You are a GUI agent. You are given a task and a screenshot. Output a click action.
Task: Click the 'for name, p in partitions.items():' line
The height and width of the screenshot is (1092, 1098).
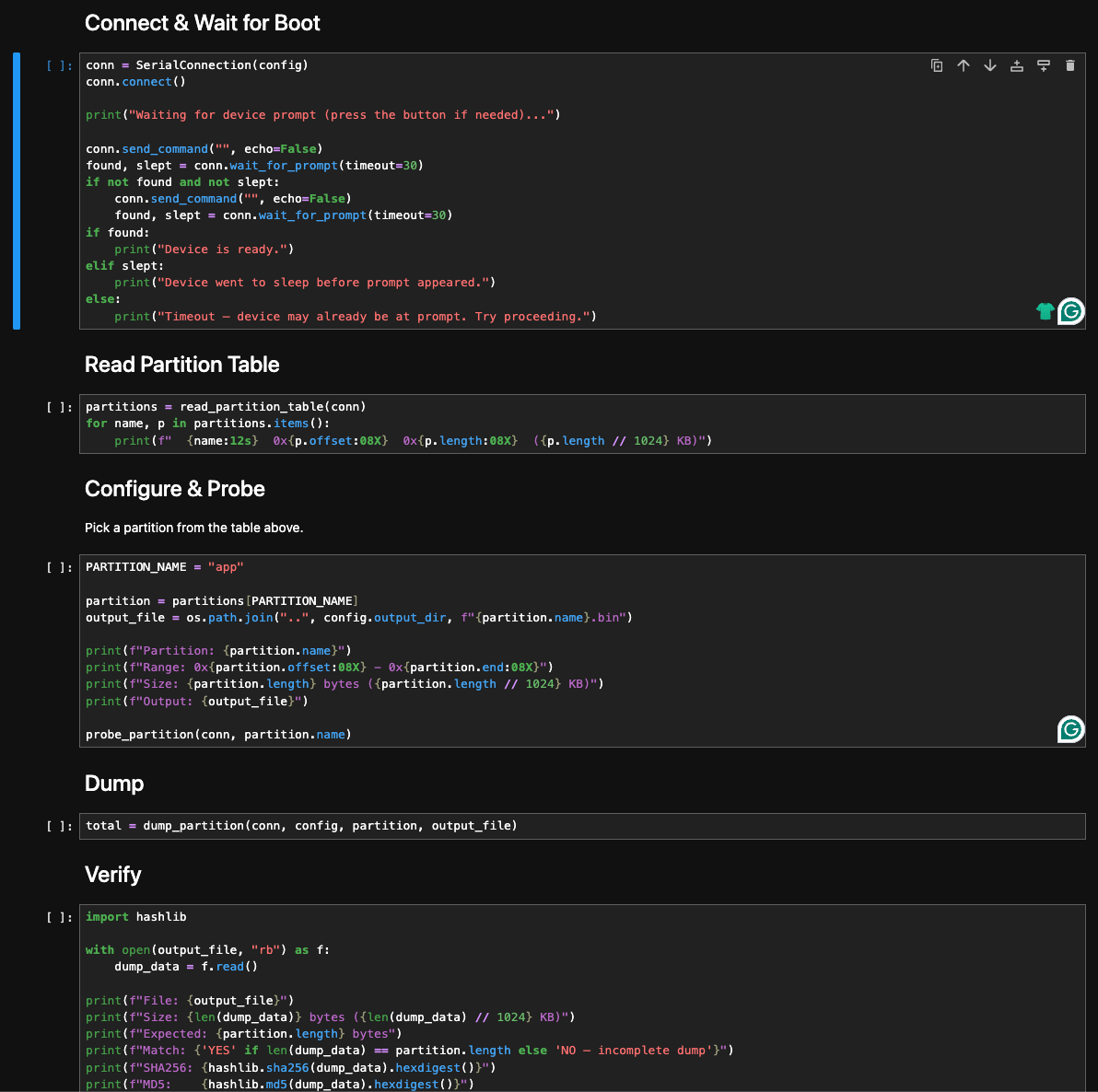(x=208, y=424)
